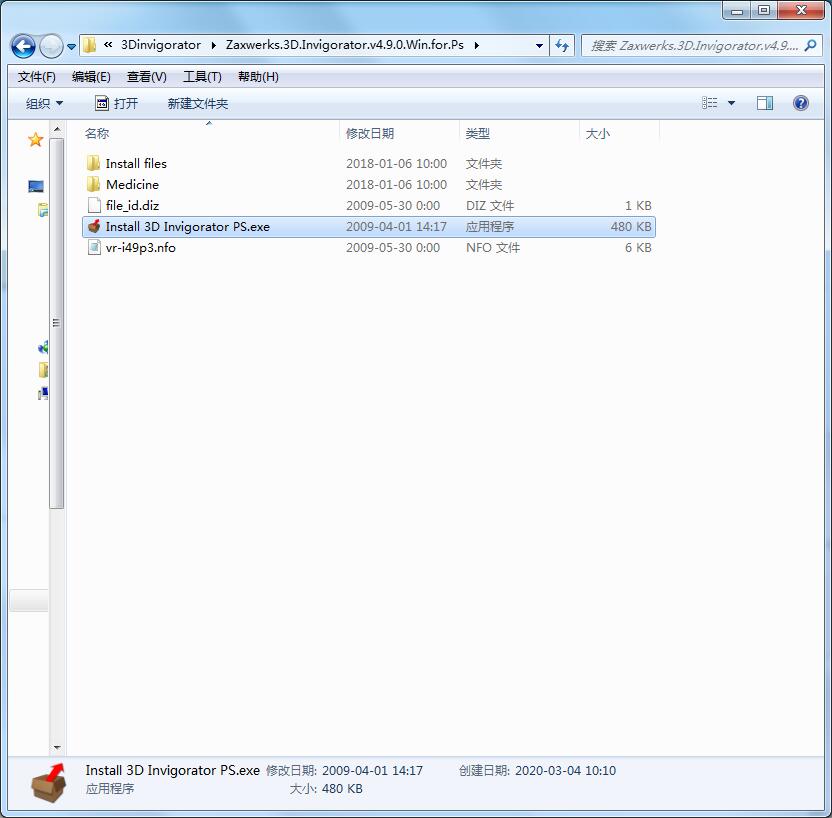Open the 组织 dropdown menu

point(45,103)
